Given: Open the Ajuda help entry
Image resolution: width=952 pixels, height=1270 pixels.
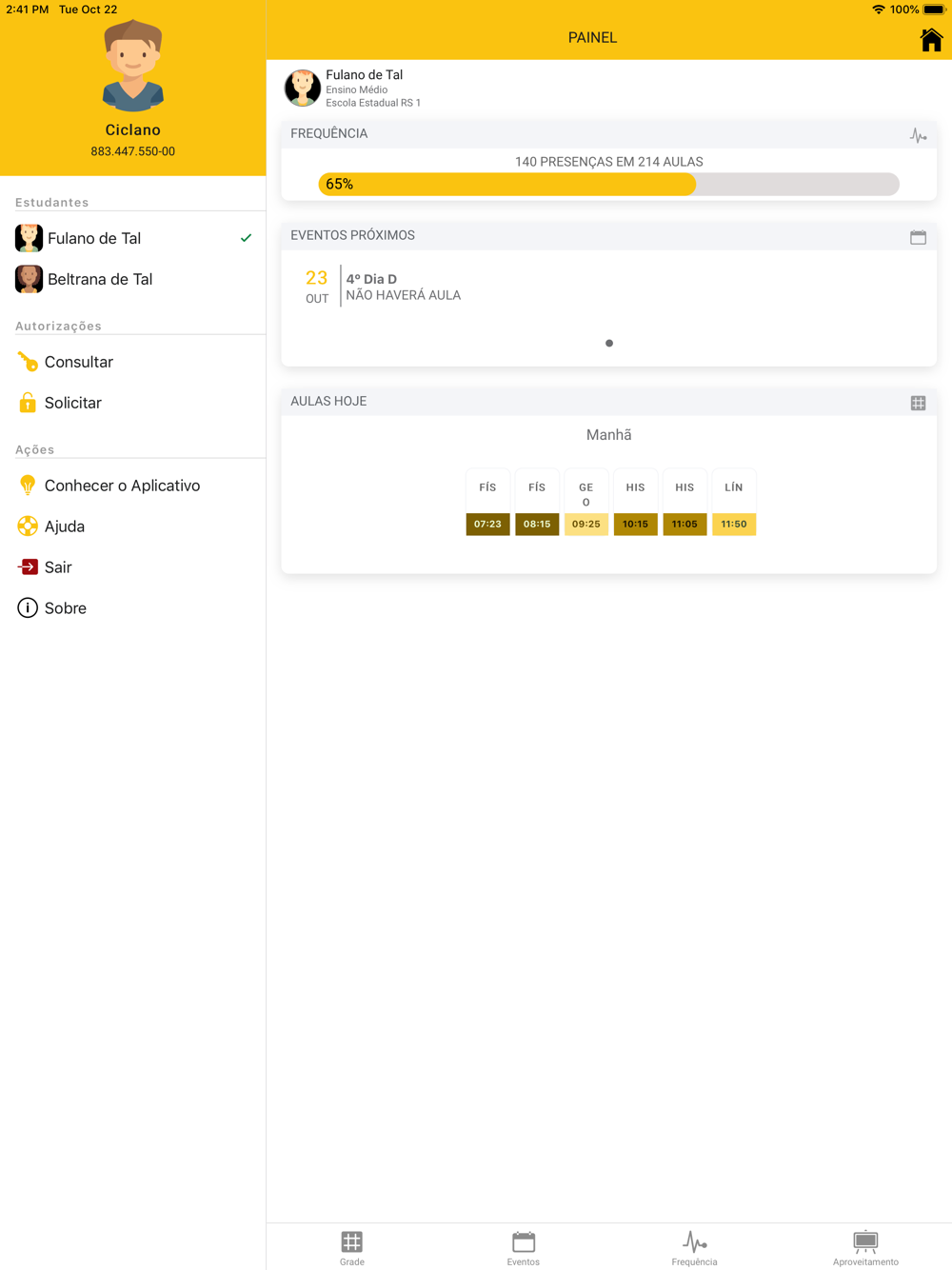Looking at the screenshot, I should pyautogui.click(x=133, y=526).
